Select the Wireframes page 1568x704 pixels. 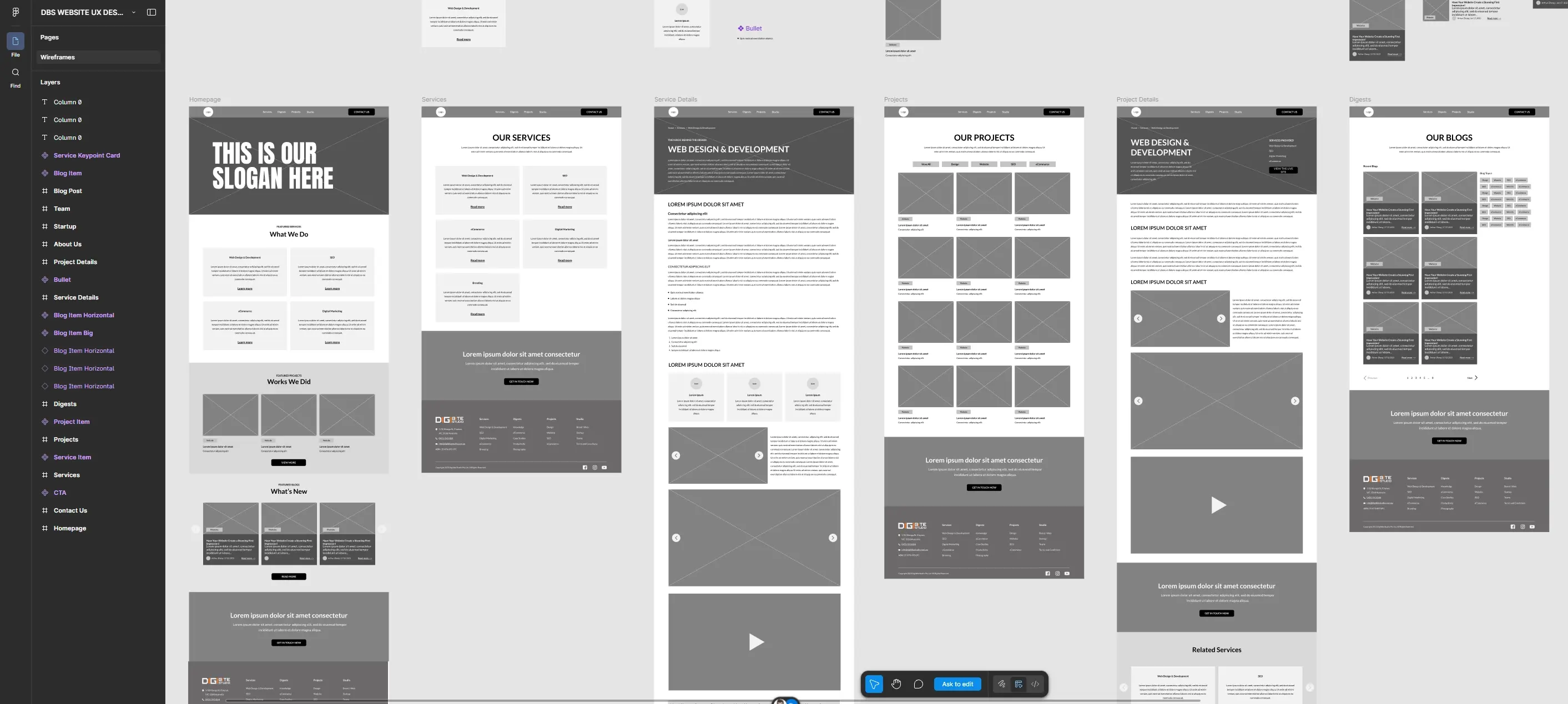(57, 57)
